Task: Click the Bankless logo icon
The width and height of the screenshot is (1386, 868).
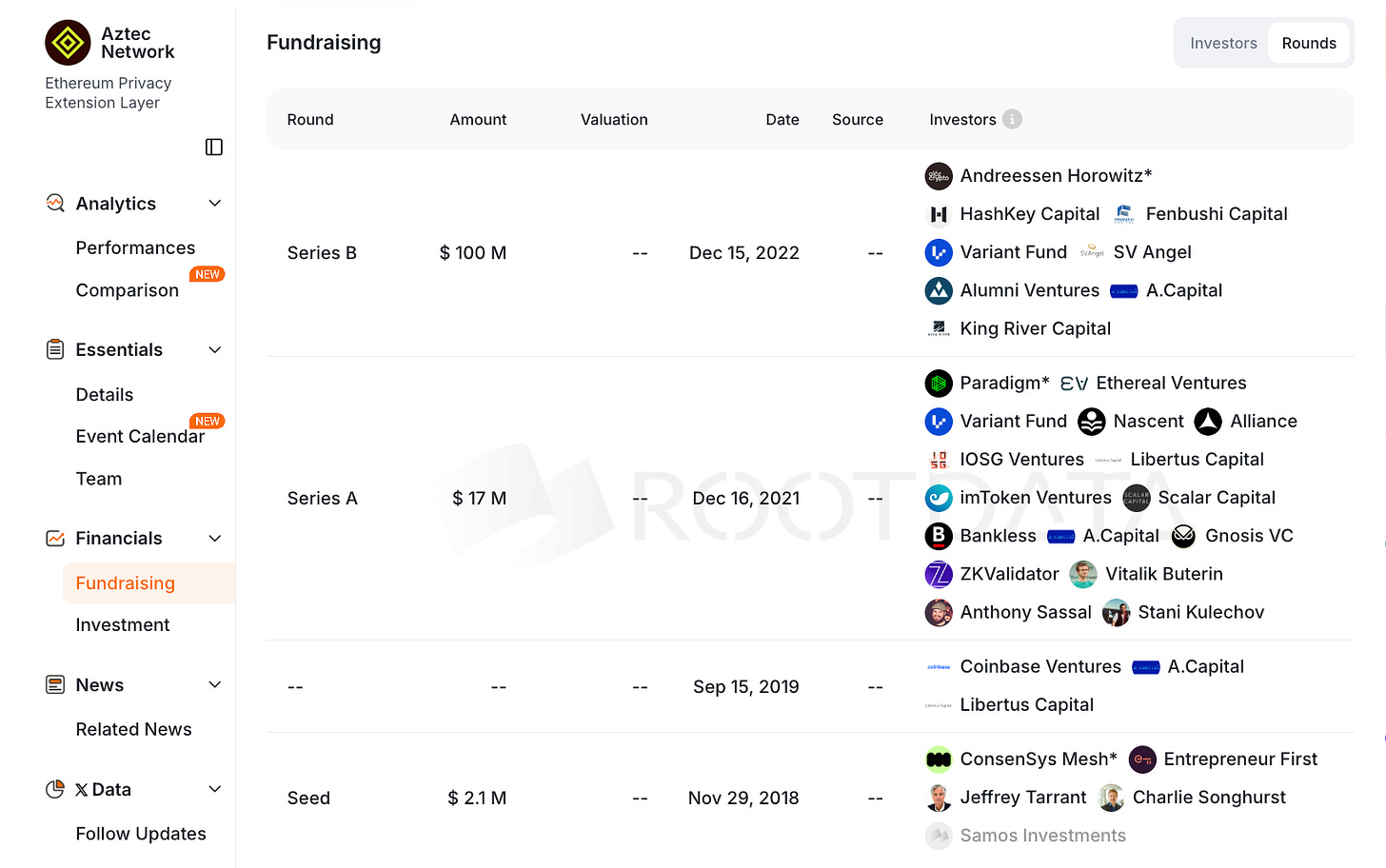Action: click(939, 536)
